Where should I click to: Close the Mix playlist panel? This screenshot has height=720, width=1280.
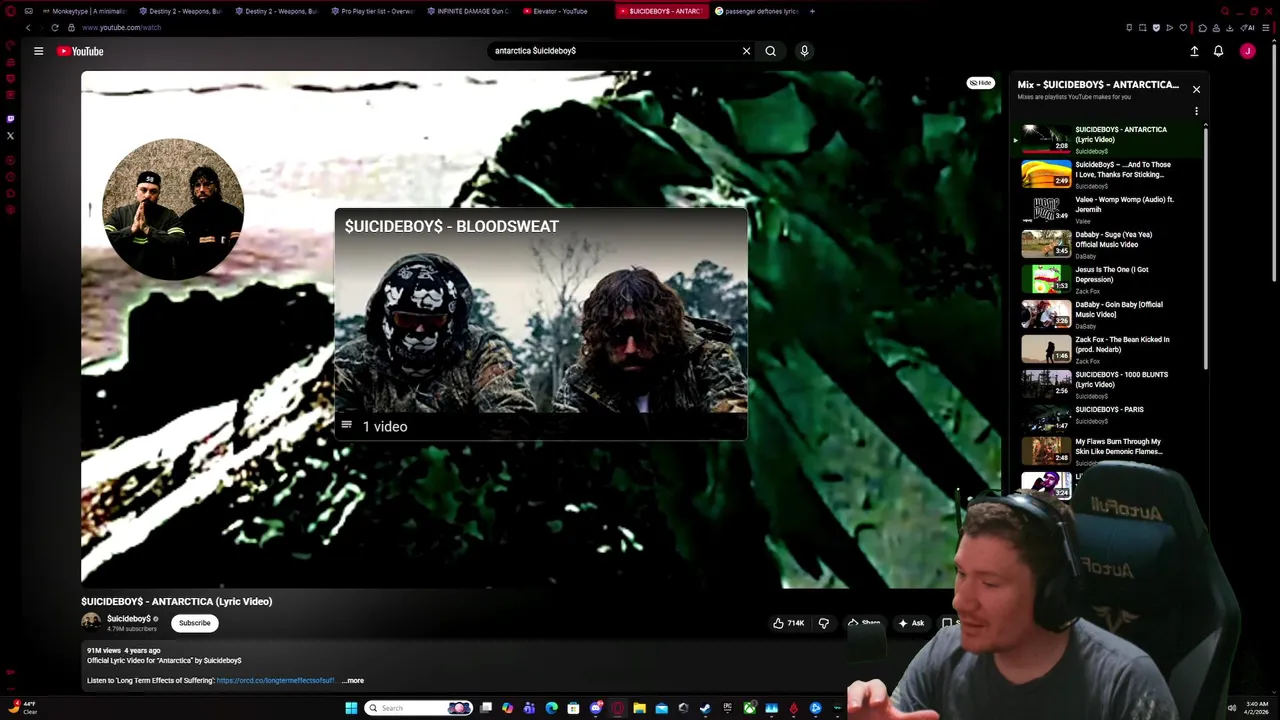point(1196,90)
